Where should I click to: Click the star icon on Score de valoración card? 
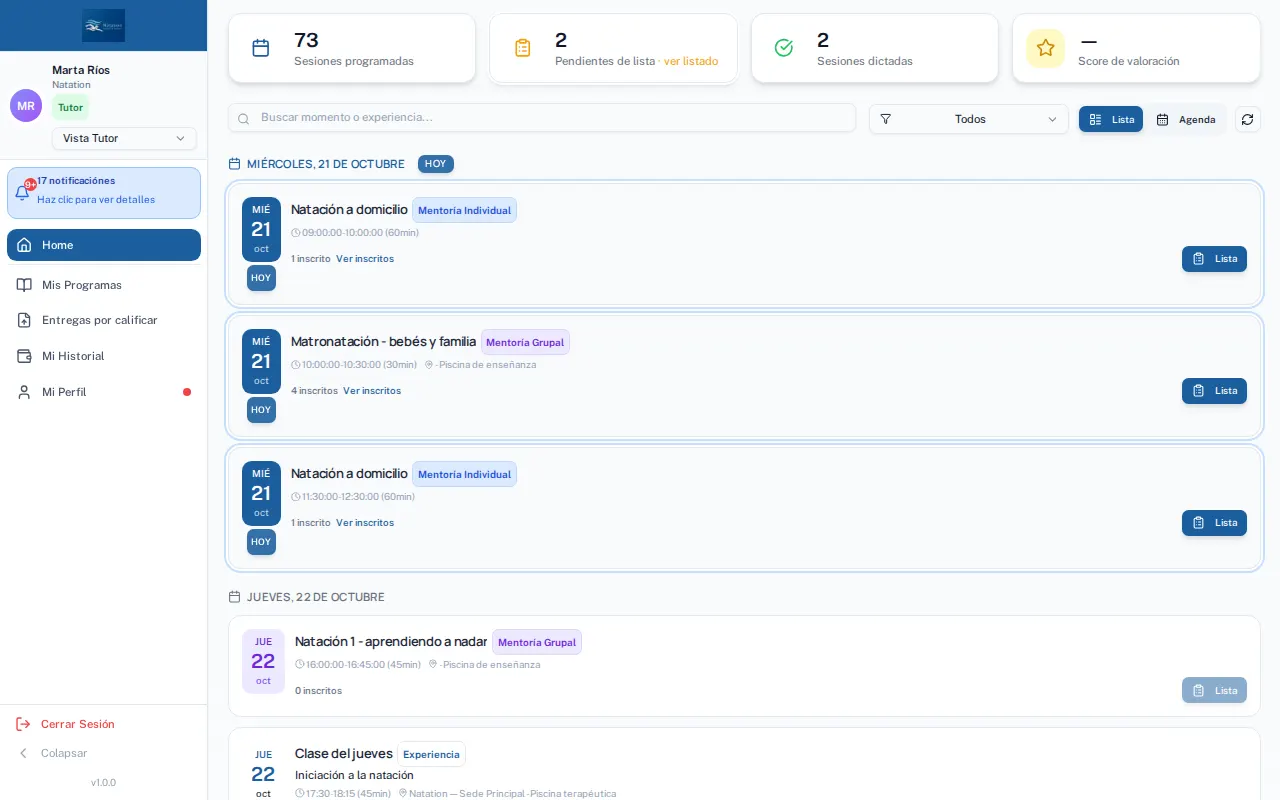coord(1045,48)
